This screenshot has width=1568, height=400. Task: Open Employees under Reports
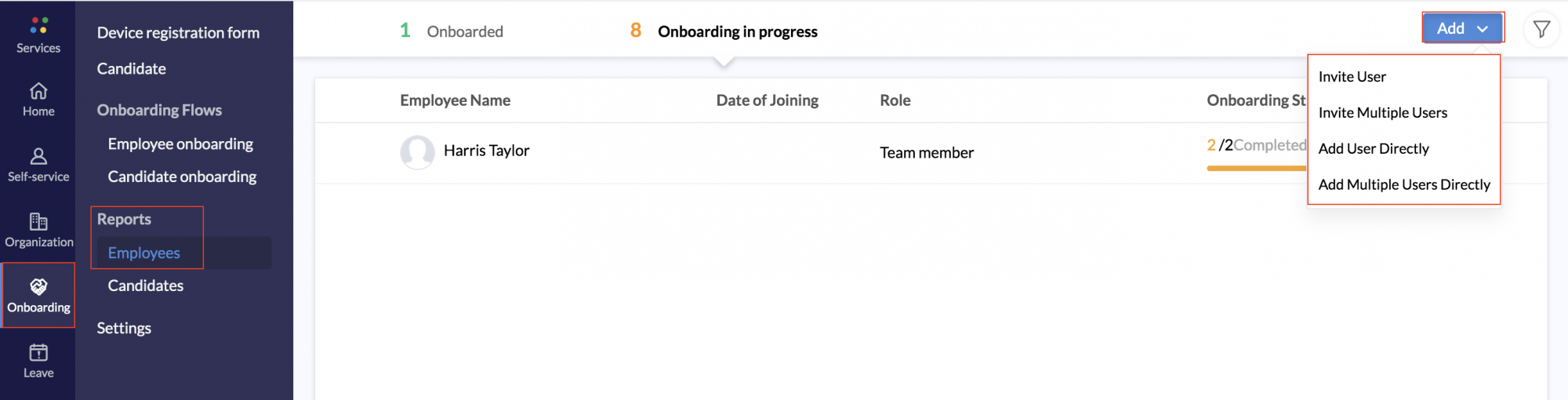pos(144,253)
